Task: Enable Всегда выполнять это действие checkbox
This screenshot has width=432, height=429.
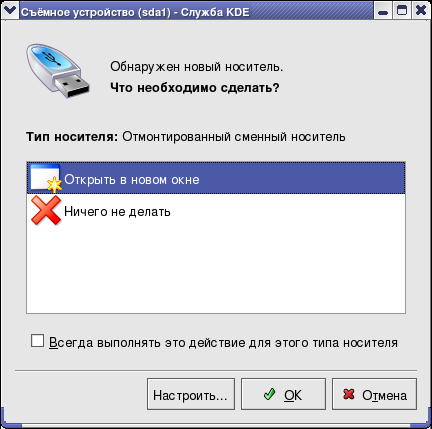Action: click(x=37, y=341)
